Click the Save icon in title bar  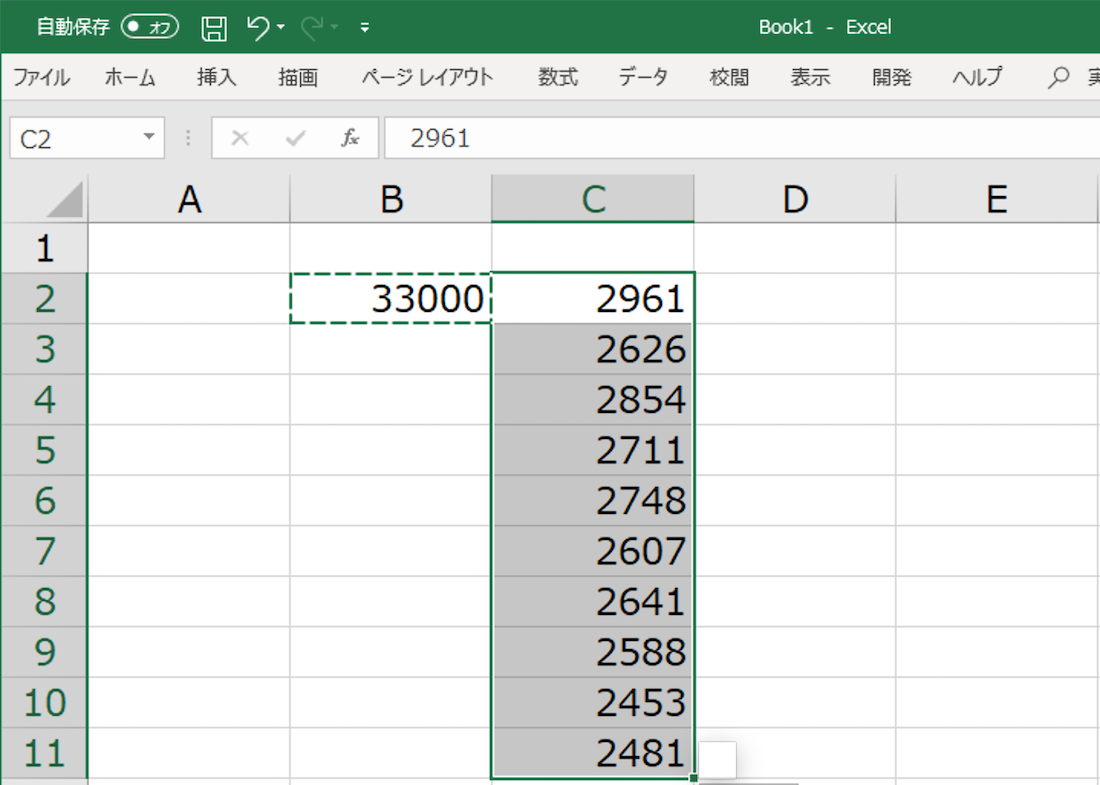click(x=214, y=28)
